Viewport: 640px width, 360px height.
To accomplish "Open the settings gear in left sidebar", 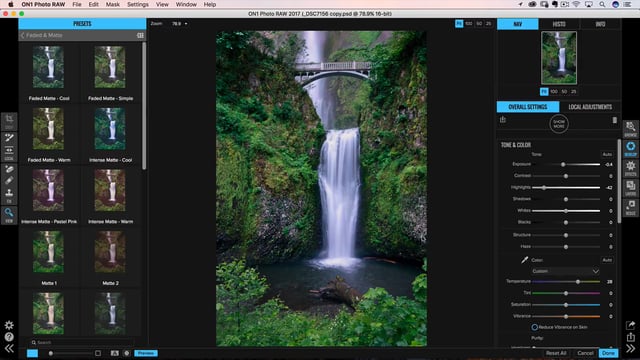I will (x=9, y=325).
